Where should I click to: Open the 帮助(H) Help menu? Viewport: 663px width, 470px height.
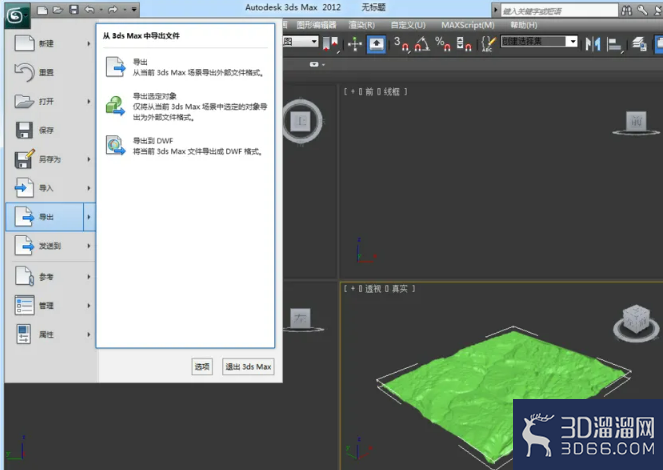coord(523,25)
